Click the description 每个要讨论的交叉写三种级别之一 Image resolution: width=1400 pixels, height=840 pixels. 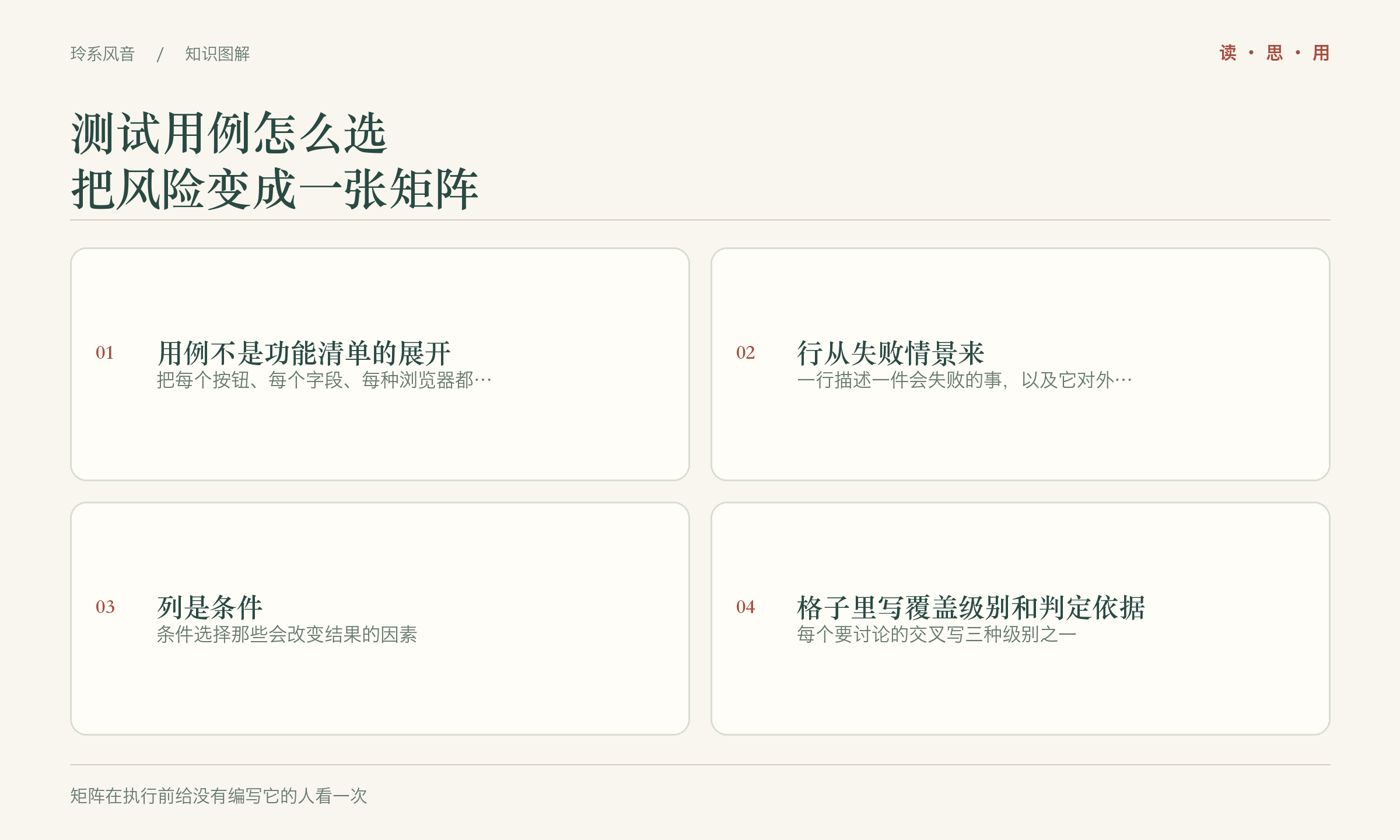(x=937, y=635)
